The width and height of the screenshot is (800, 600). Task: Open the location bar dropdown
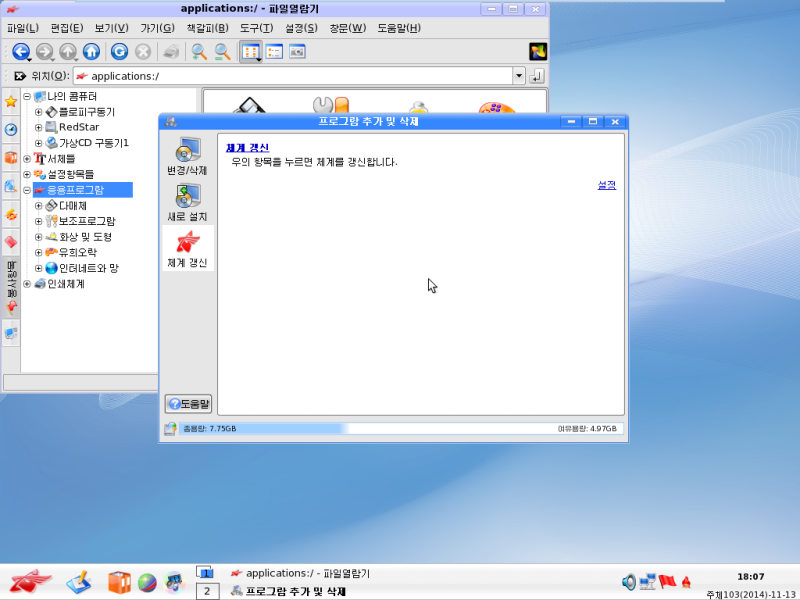pyautogui.click(x=518, y=74)
